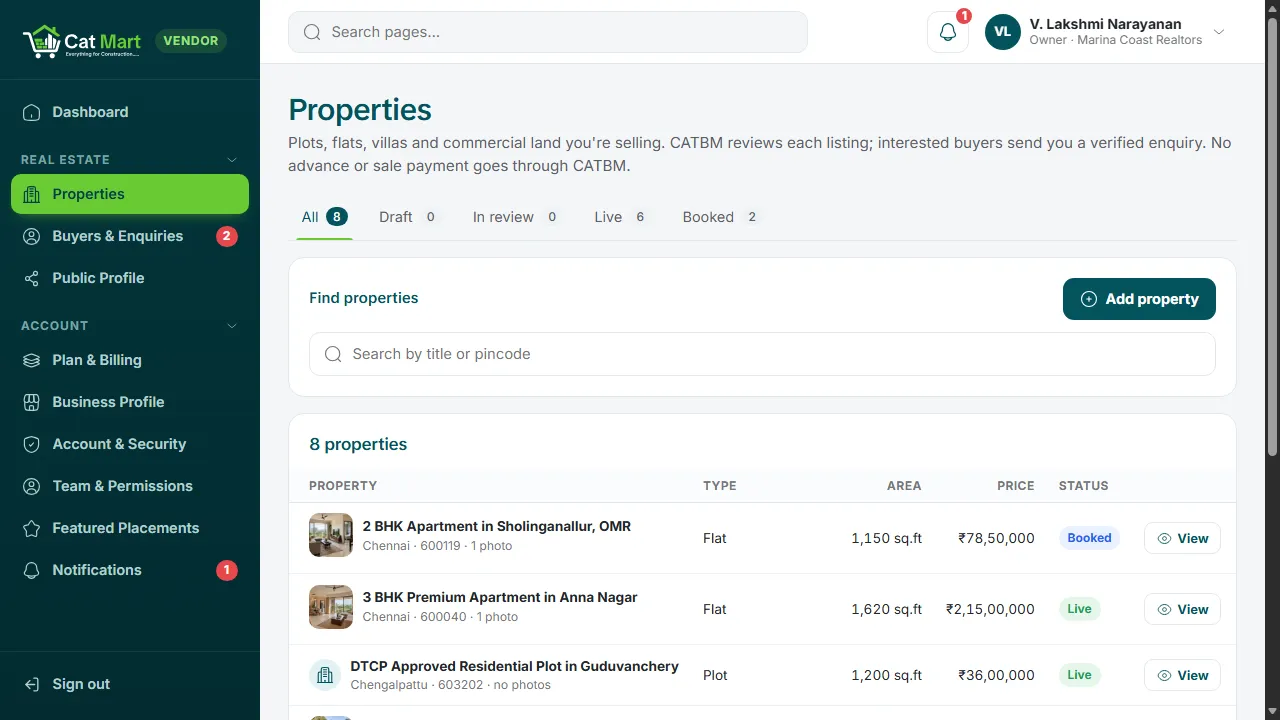Open the user account dropdown chevron
Screen dimensions: 1280x720
click(1219, 32)
